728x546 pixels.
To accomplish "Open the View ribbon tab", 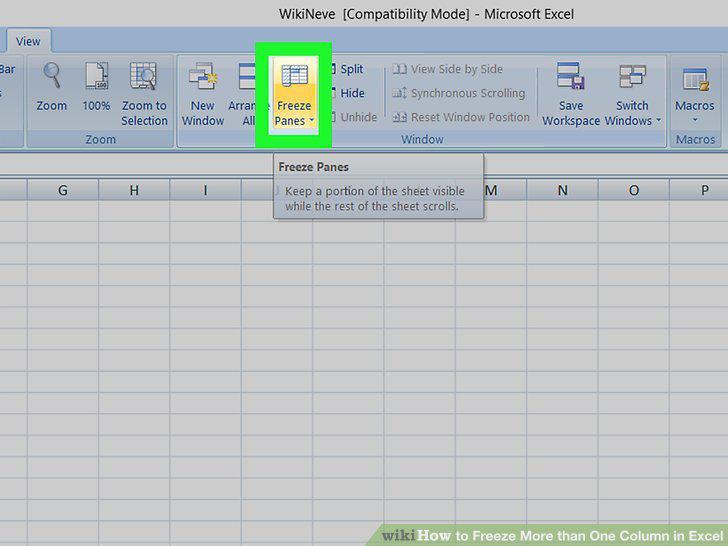I will click(28, 41).
